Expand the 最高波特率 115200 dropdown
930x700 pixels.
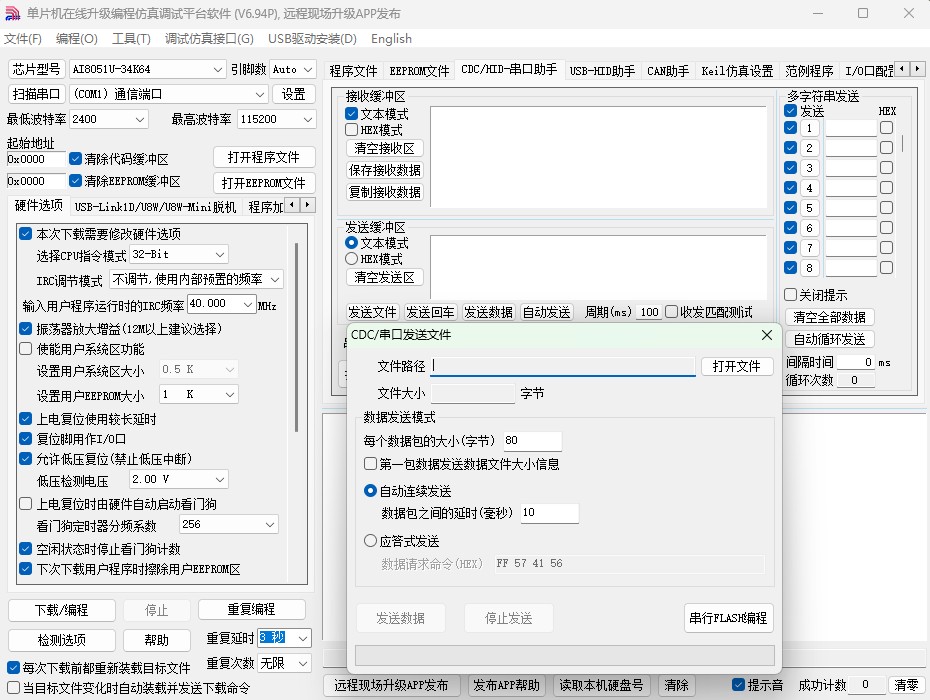307,119
